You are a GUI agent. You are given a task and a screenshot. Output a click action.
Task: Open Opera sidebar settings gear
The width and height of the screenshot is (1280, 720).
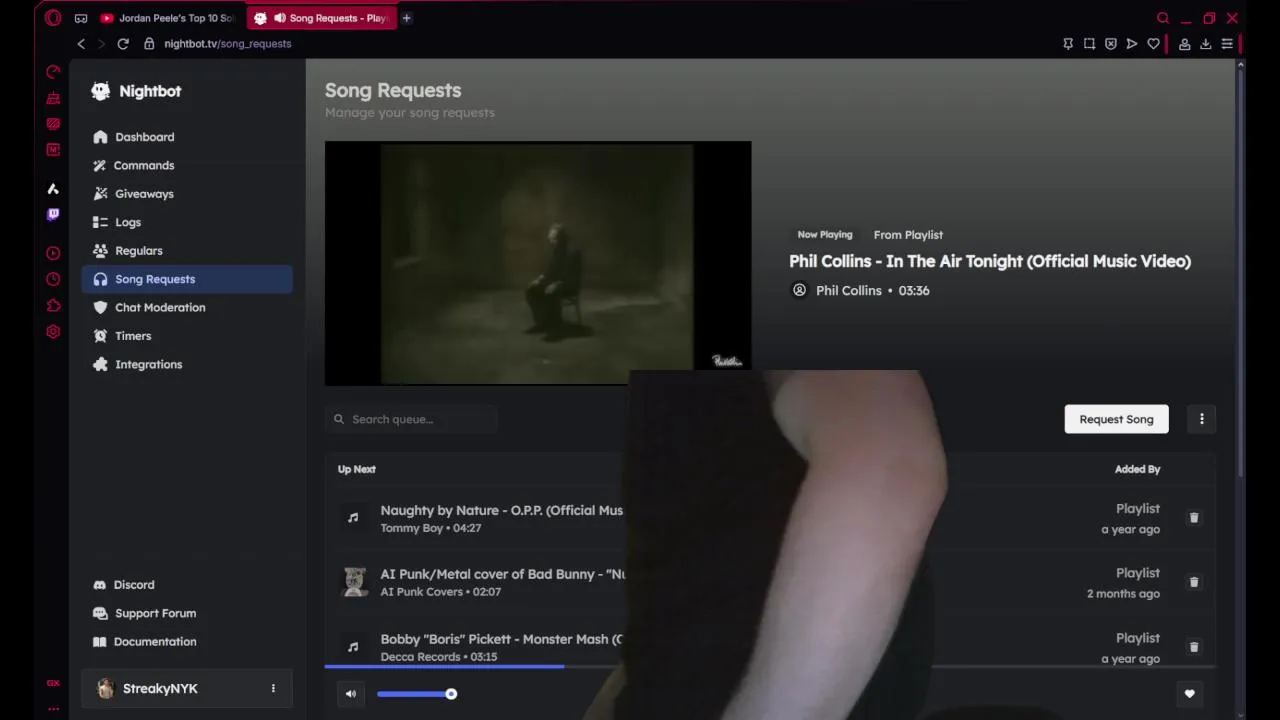[x=53, y=332]
